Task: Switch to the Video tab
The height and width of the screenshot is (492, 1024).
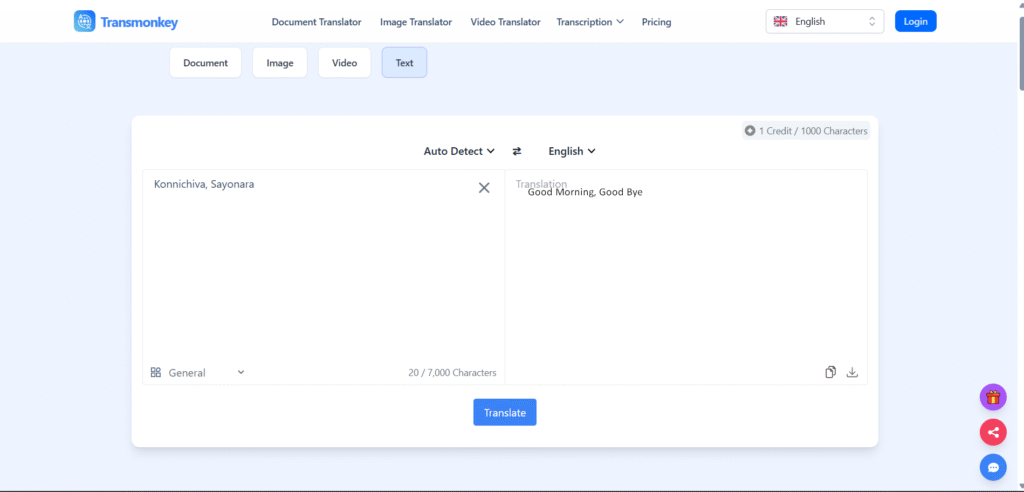Action: click(x=344, y=63)
